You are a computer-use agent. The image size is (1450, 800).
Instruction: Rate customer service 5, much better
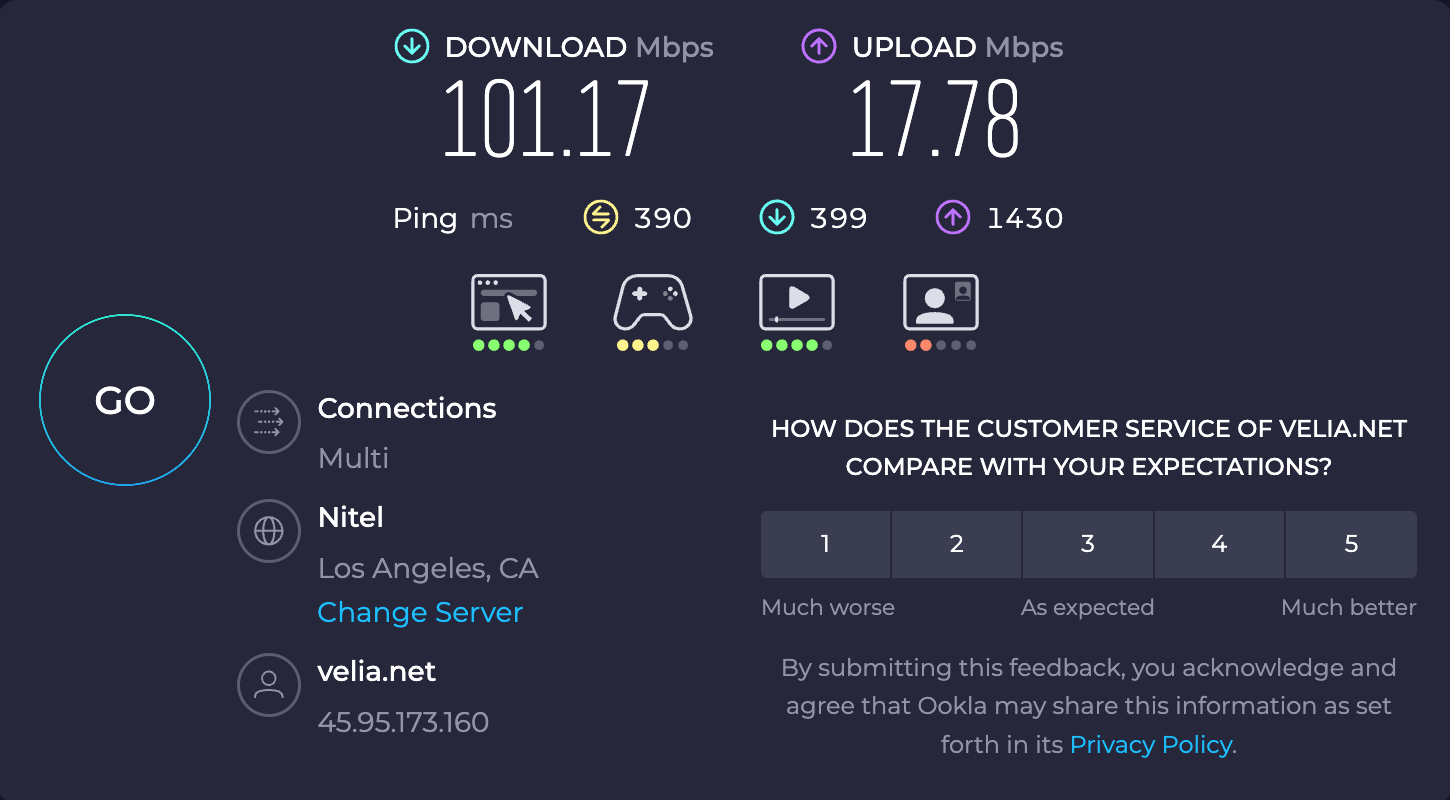coord(1351,544)
